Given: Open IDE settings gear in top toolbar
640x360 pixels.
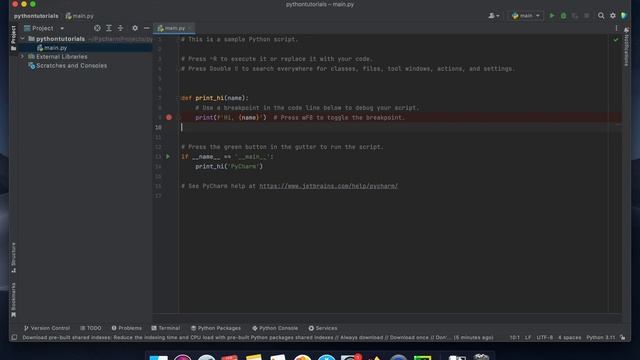Looking at the screenshot, I should tap(613, 16).
